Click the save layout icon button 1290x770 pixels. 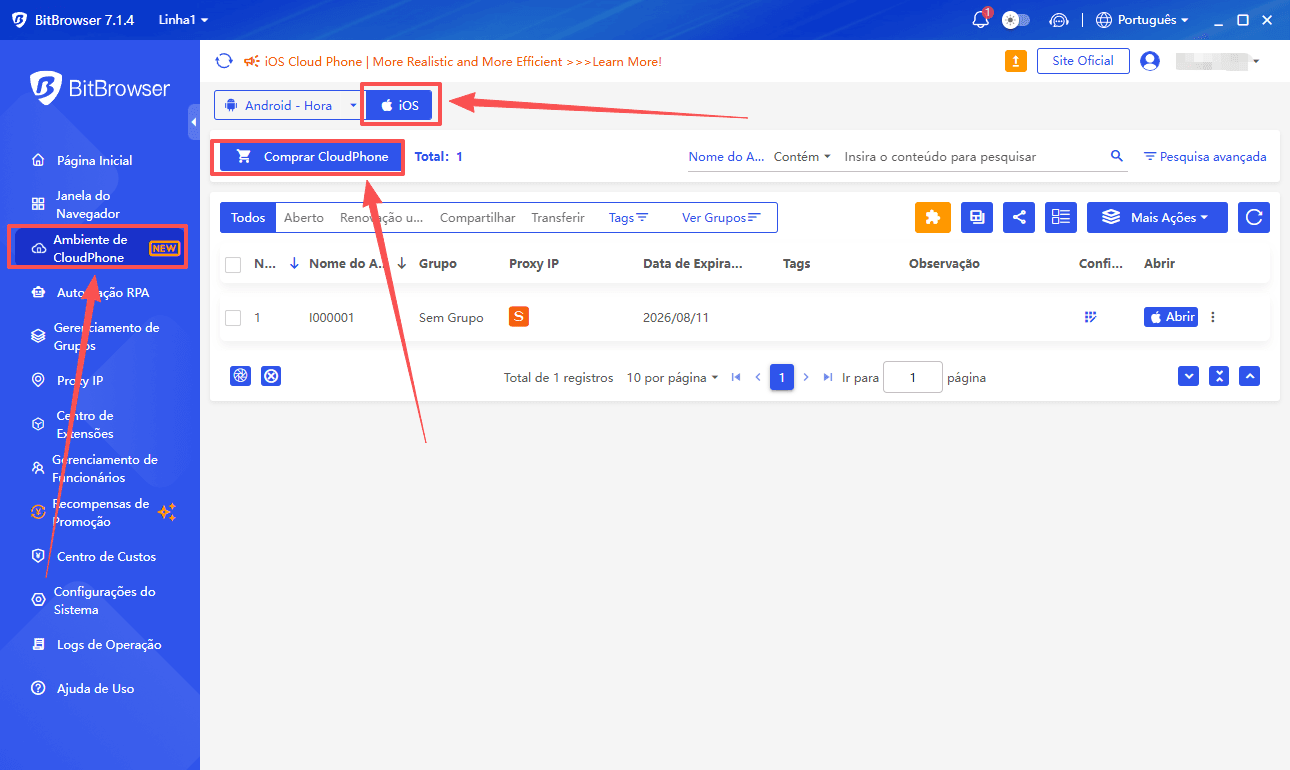tap(976, 217)
